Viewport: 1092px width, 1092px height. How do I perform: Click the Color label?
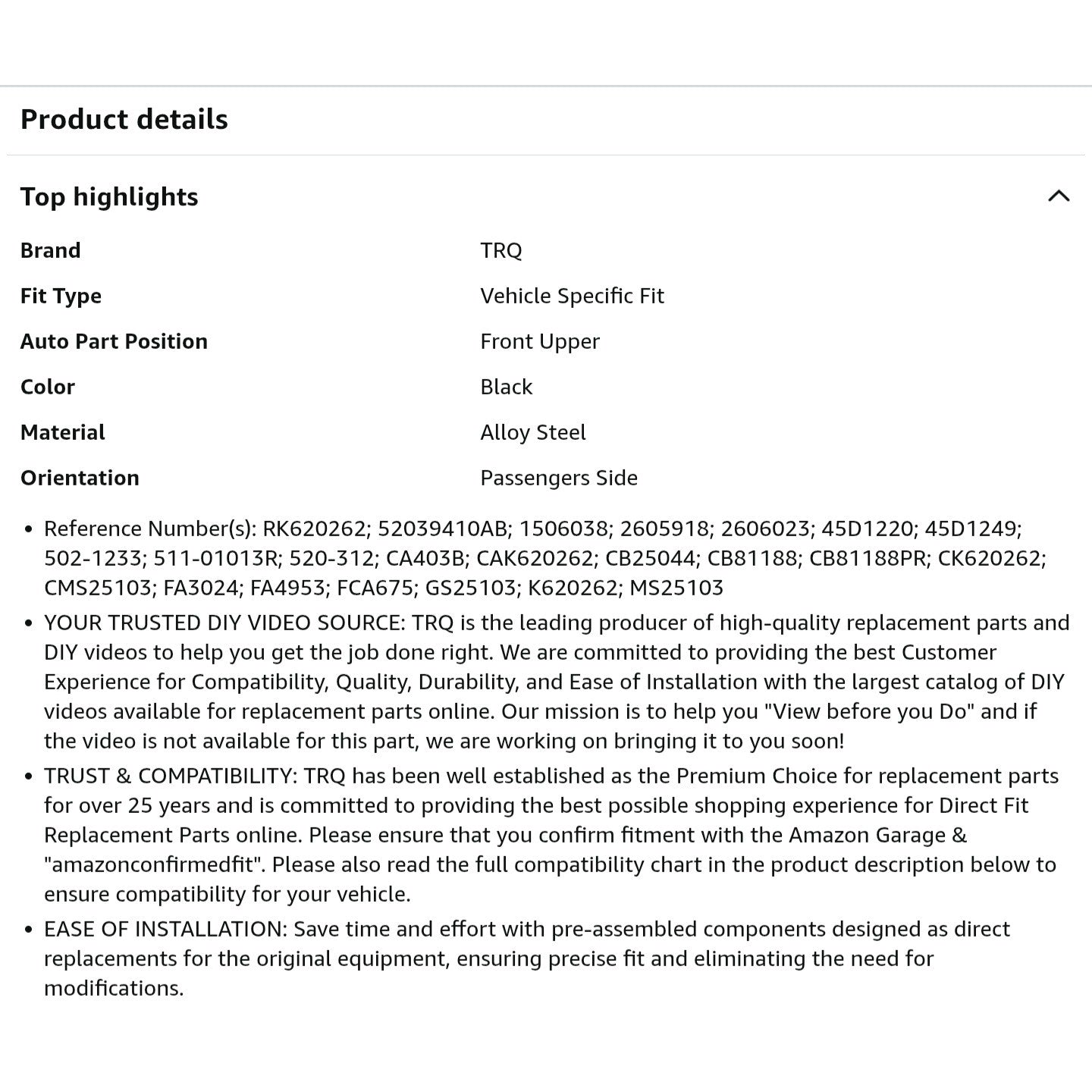click(x=47, y=387)
